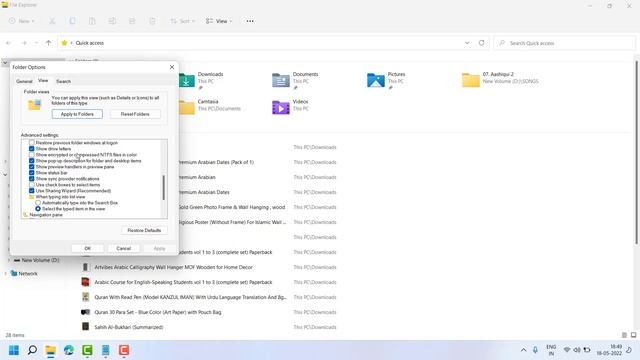Image resolution: width=640 pixels, height=360 pixels.
Task: Select Sahih Al-Bukhari (Summarized) file
Action: (x=129, y=327)
